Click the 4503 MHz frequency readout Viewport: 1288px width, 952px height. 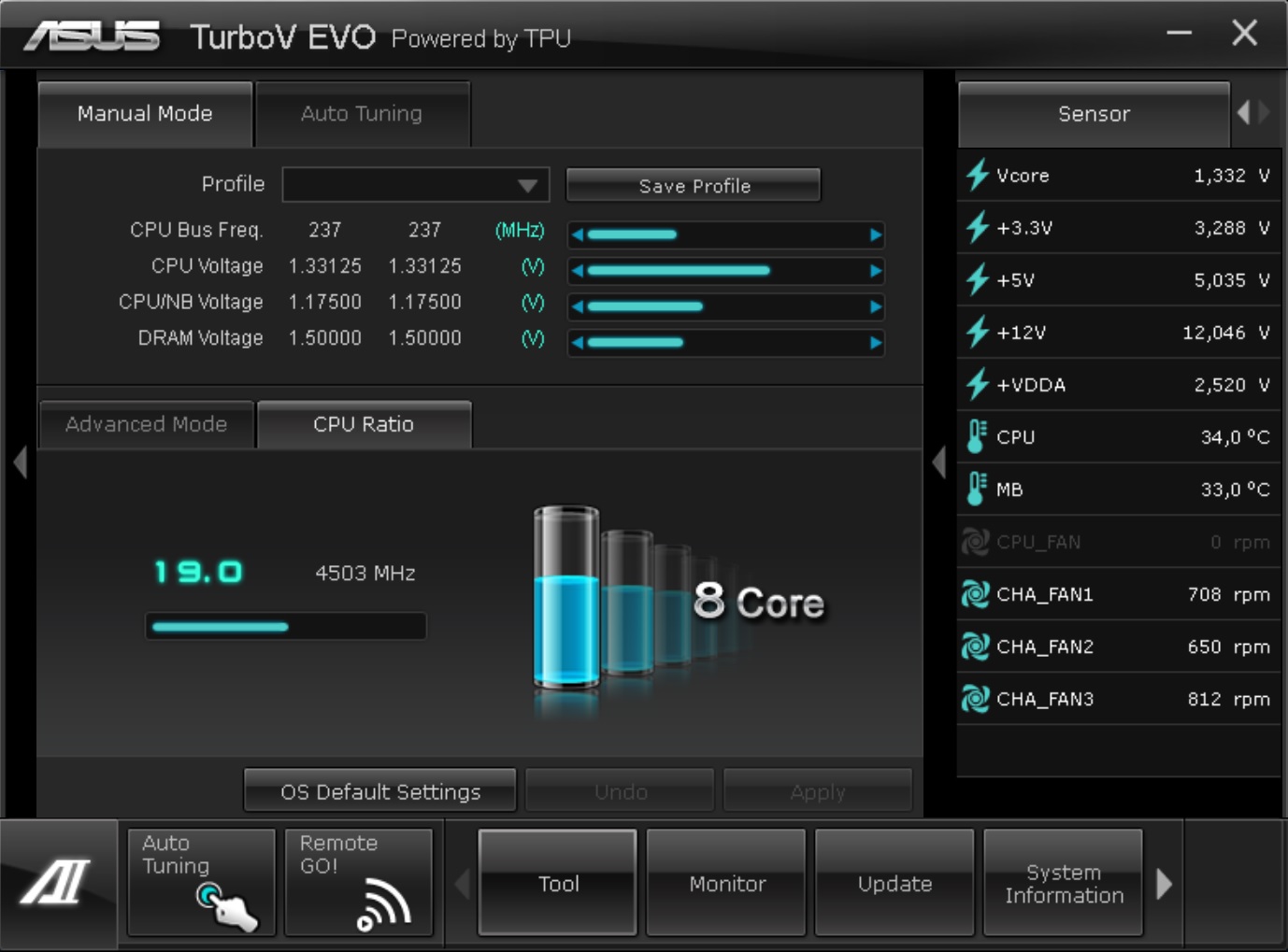[365, 573]
